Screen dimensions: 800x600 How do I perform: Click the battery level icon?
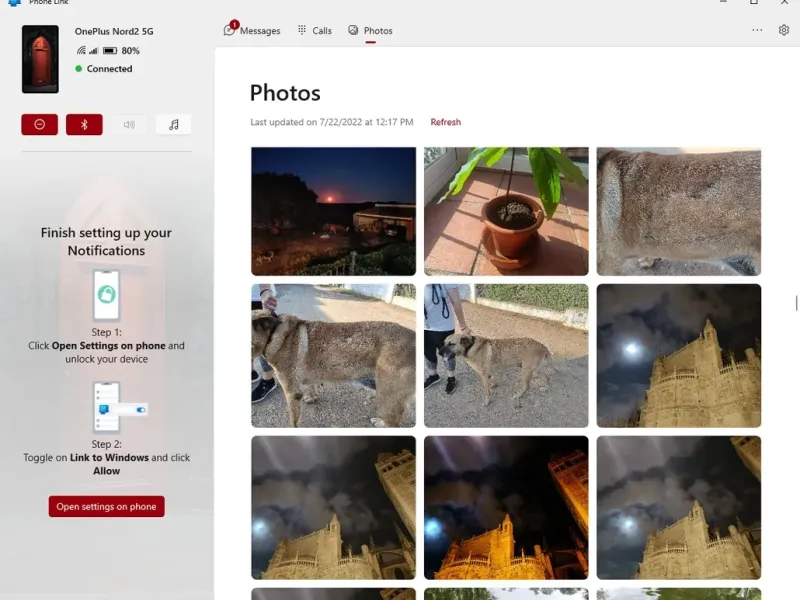point(110,51)
